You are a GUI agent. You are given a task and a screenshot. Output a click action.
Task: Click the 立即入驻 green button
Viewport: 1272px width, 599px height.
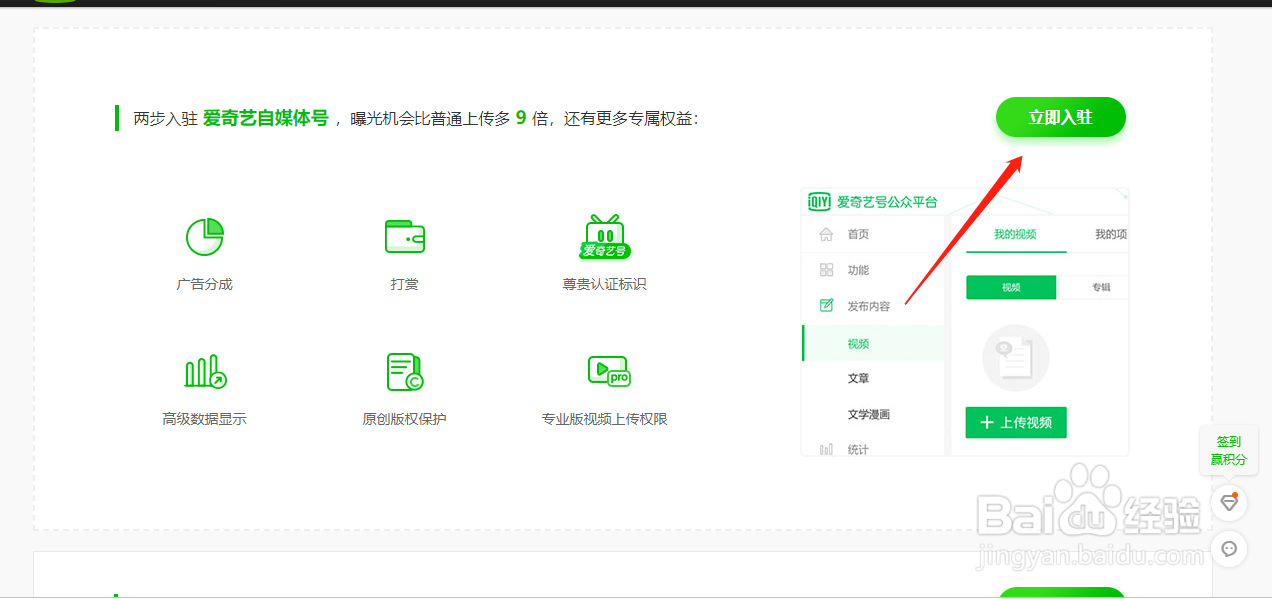(1060, 117)
